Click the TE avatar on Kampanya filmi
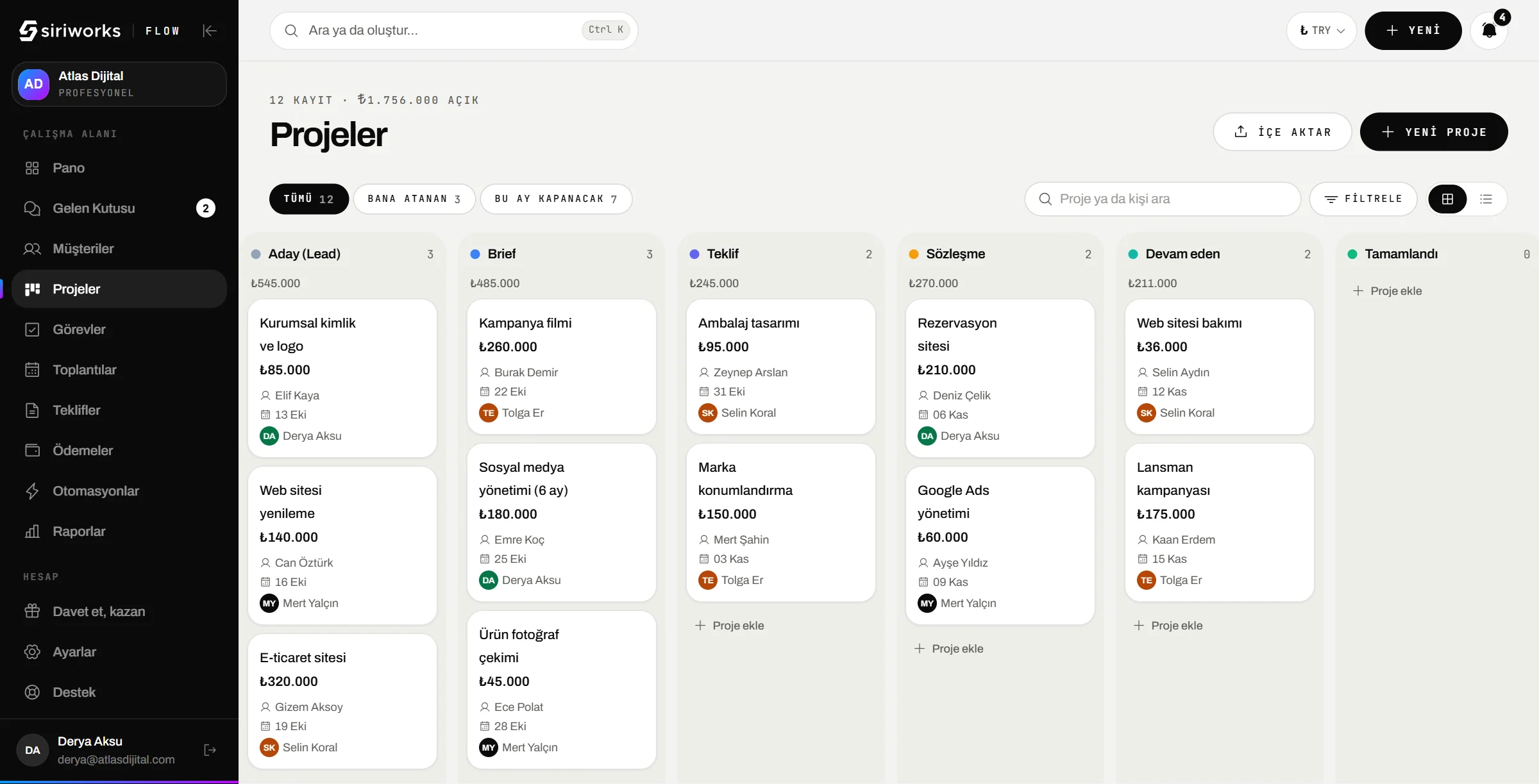Image resolution: width=1539 pixels, height=784 pixels. [489, 413]
